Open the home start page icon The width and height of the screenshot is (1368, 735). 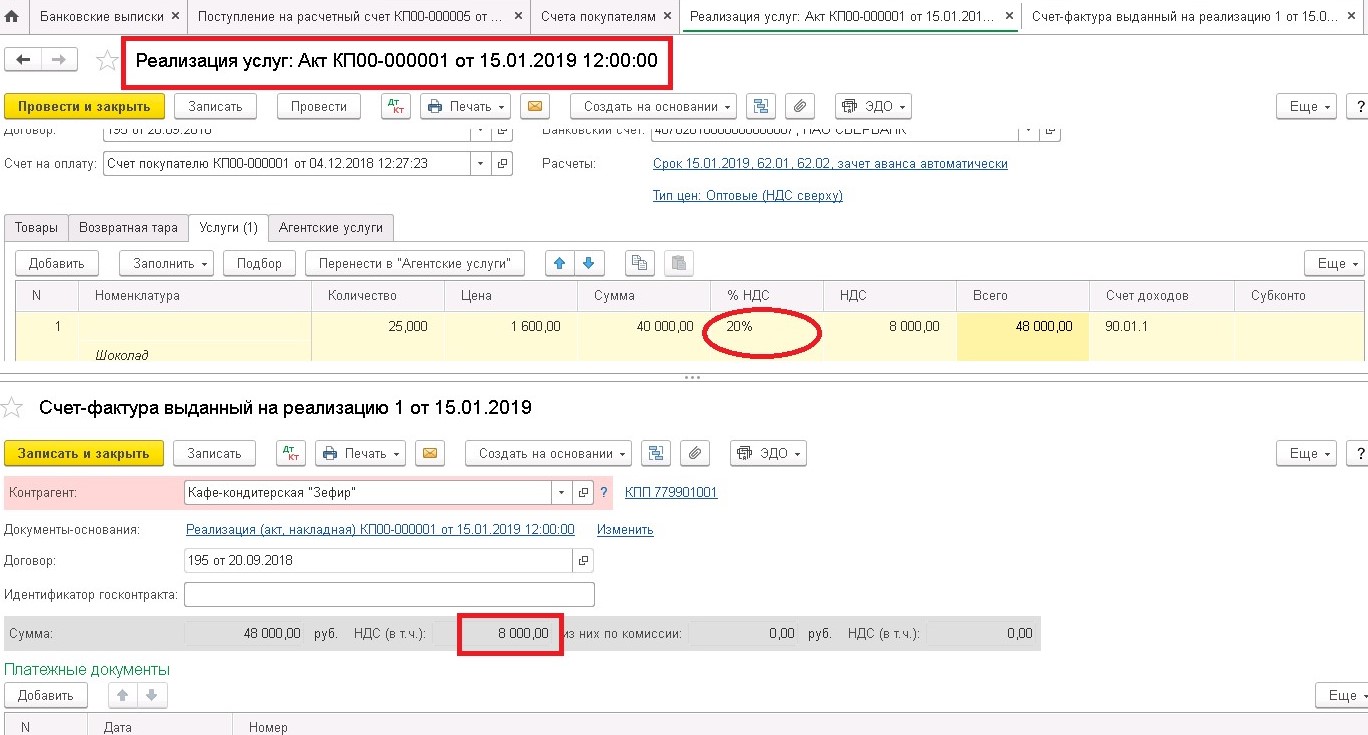pyautogui.click(x=12, y=17)
